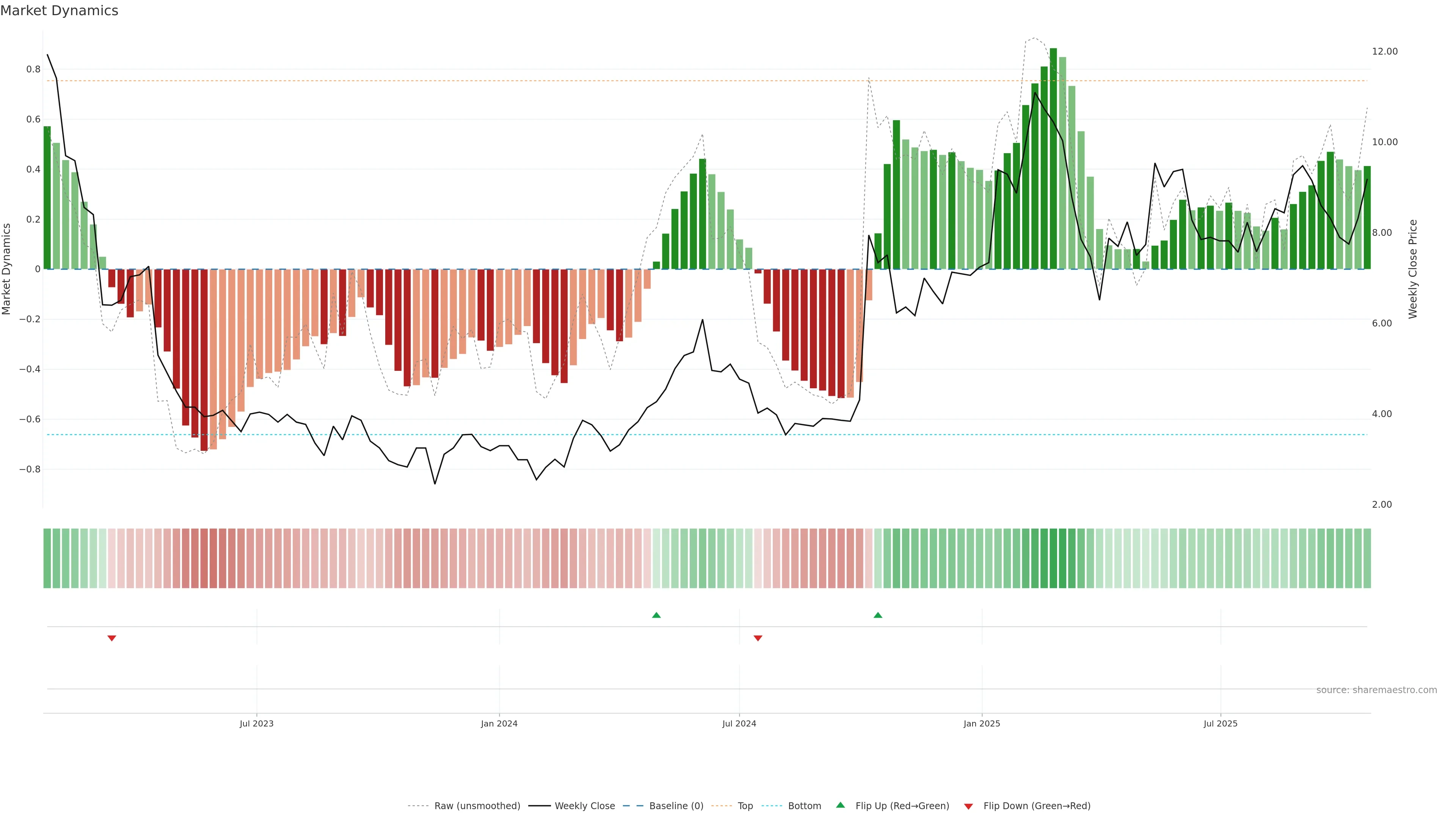Click the green flip-up marker before Jul 2024

click(x=656, y=615)
